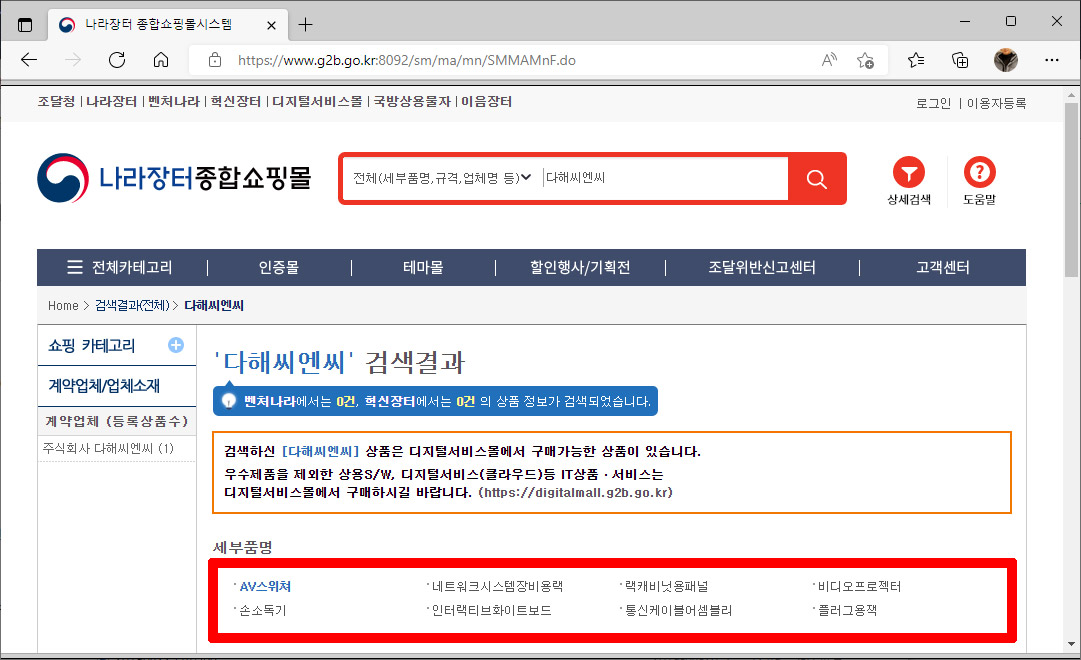Screen dimensions: 1081x660
Task: Open the 전체(세부품명,규격,업체명 등) search scope dropdown
Action: click(442, 178)
